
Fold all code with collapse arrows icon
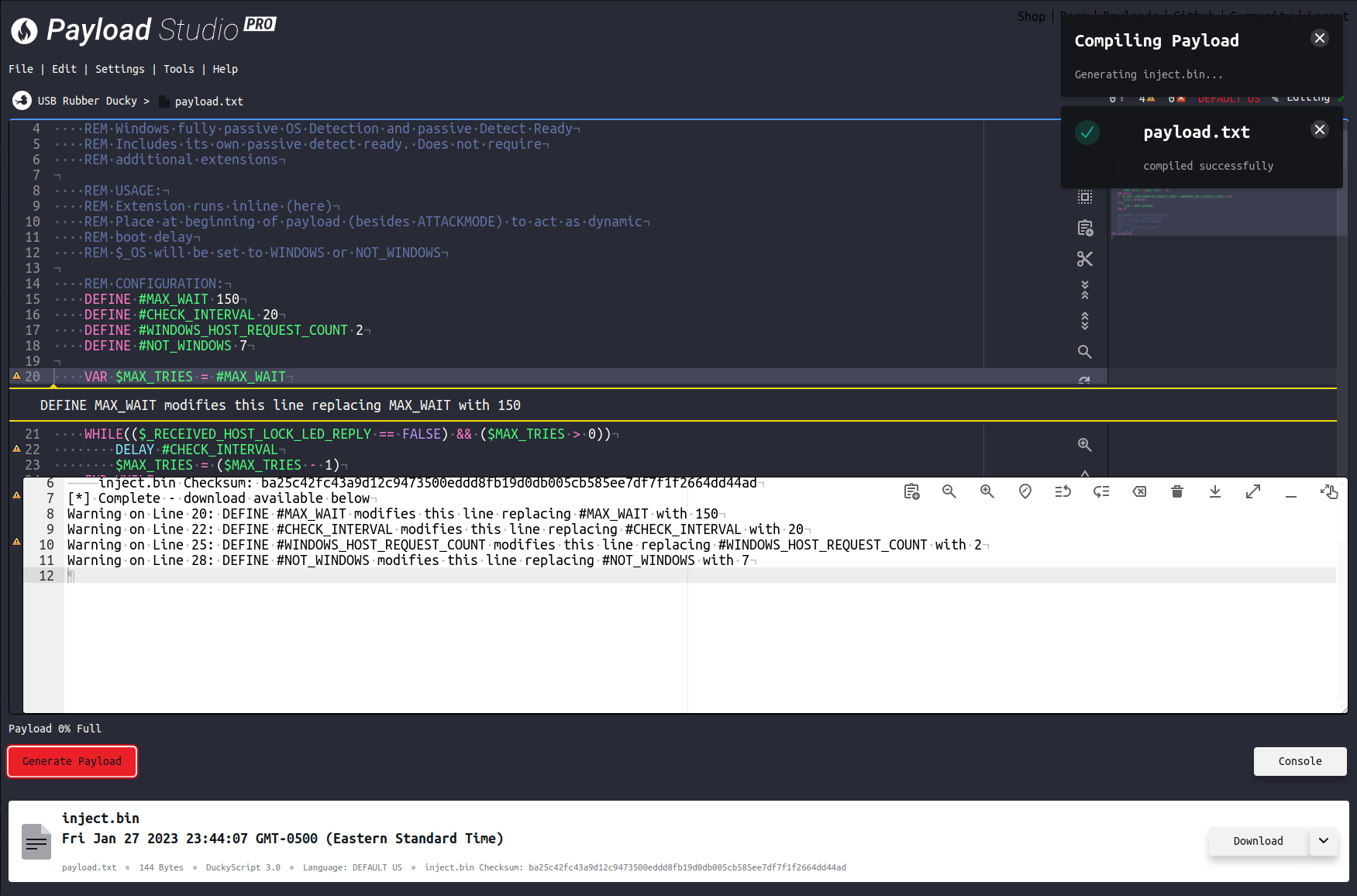coord(1085,290)
